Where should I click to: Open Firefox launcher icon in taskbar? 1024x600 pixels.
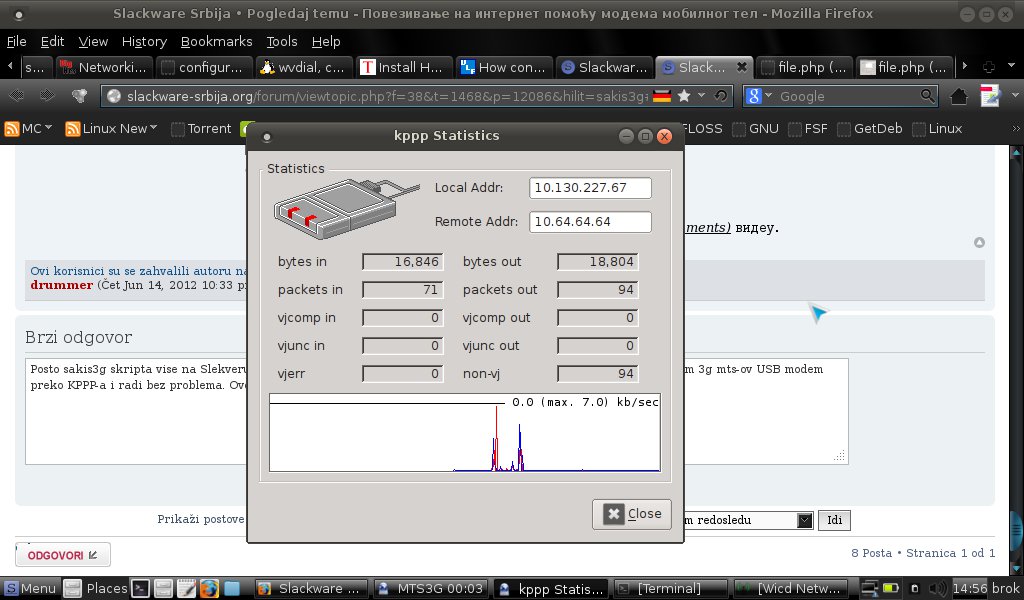pos(209,588)
